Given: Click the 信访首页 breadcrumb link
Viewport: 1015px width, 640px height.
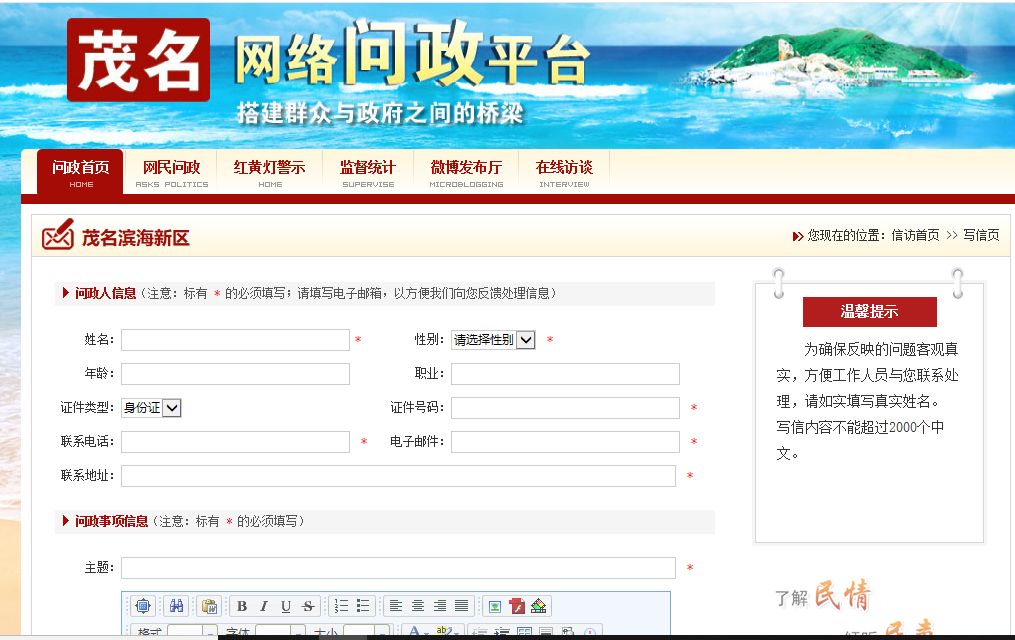Looking at the screenshot, I should 915,236.
